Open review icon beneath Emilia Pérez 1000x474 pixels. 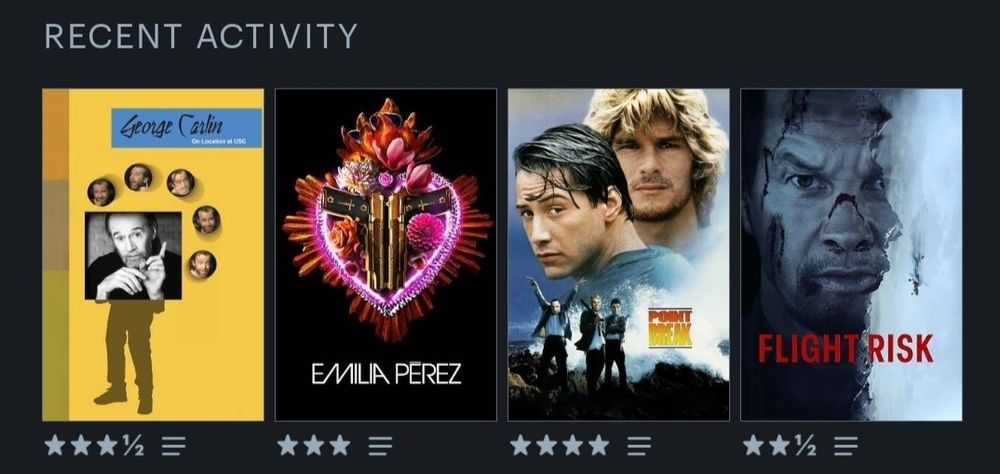380,445
